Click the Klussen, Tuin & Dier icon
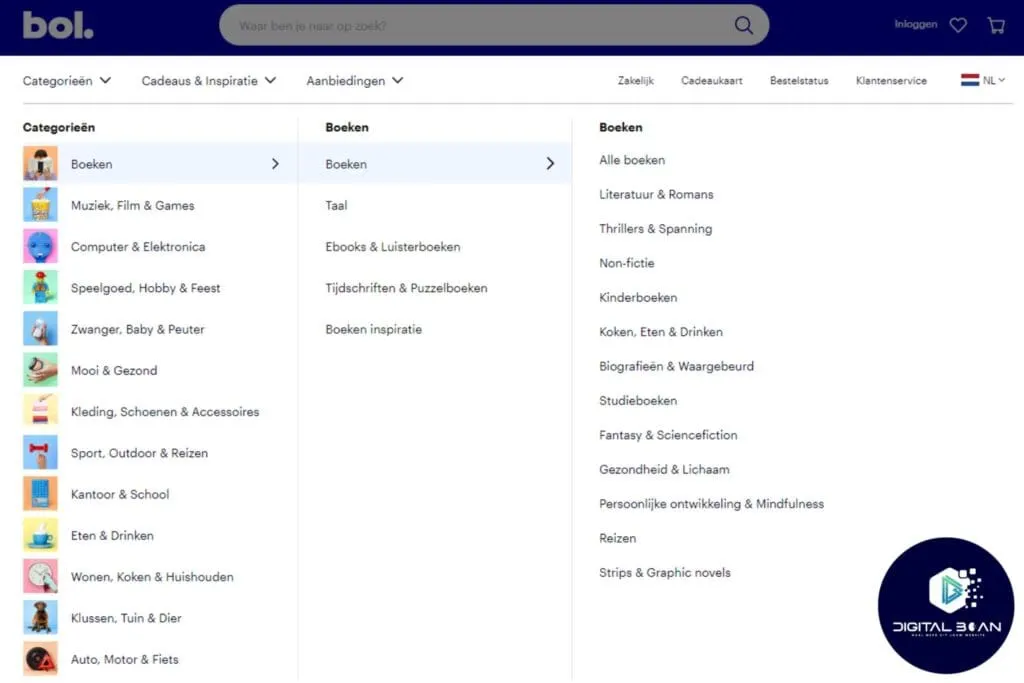 40,618
